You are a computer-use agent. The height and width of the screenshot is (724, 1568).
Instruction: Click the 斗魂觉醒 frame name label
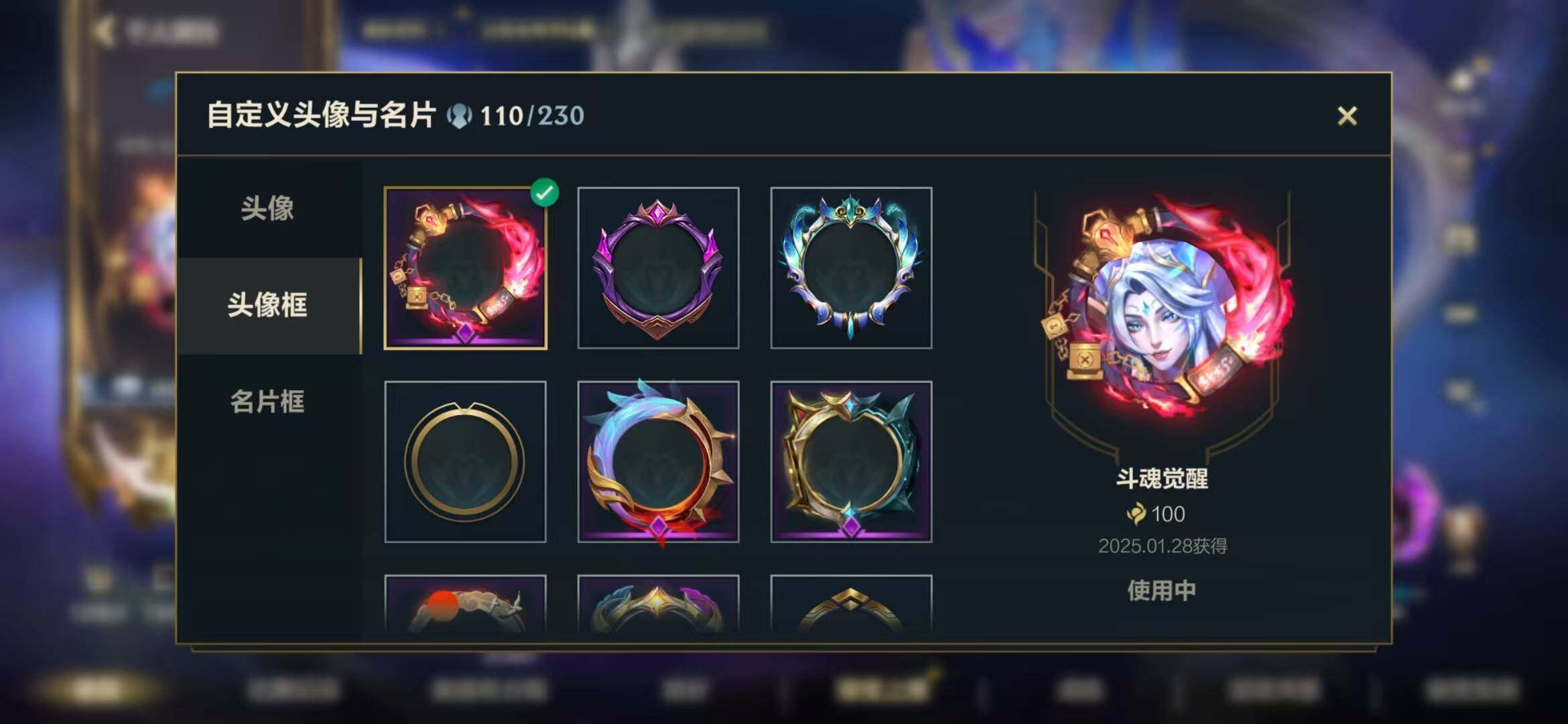(1163, 479)
